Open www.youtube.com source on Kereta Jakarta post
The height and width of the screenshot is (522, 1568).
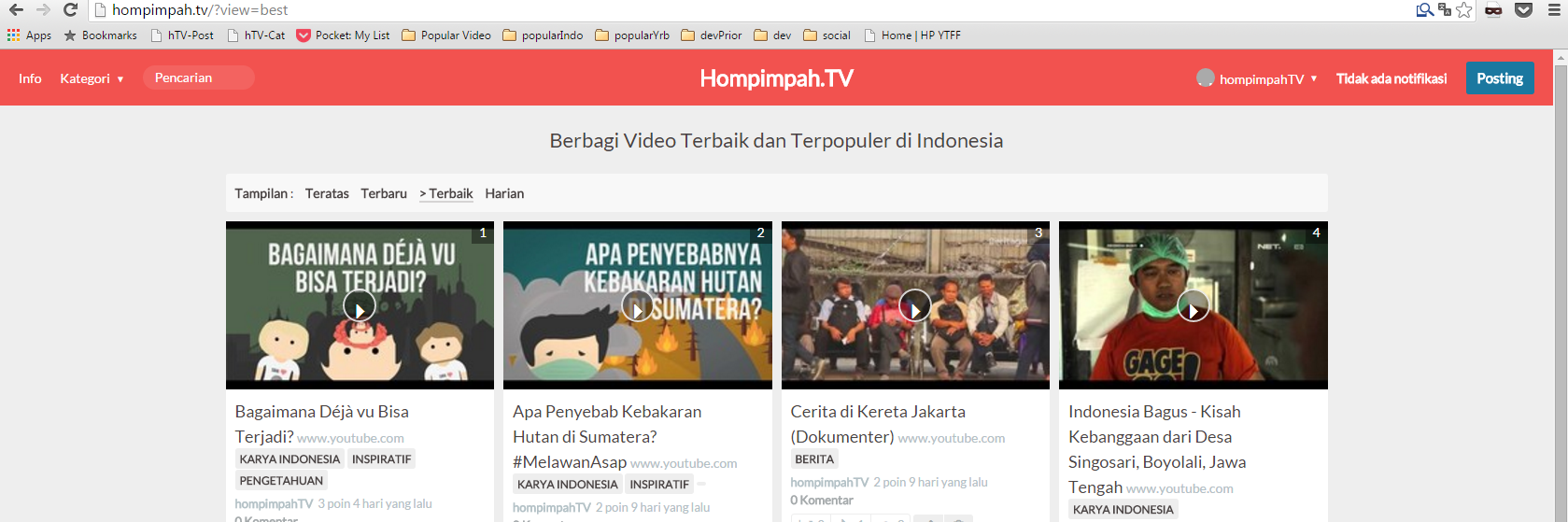[x=952, y=438]
